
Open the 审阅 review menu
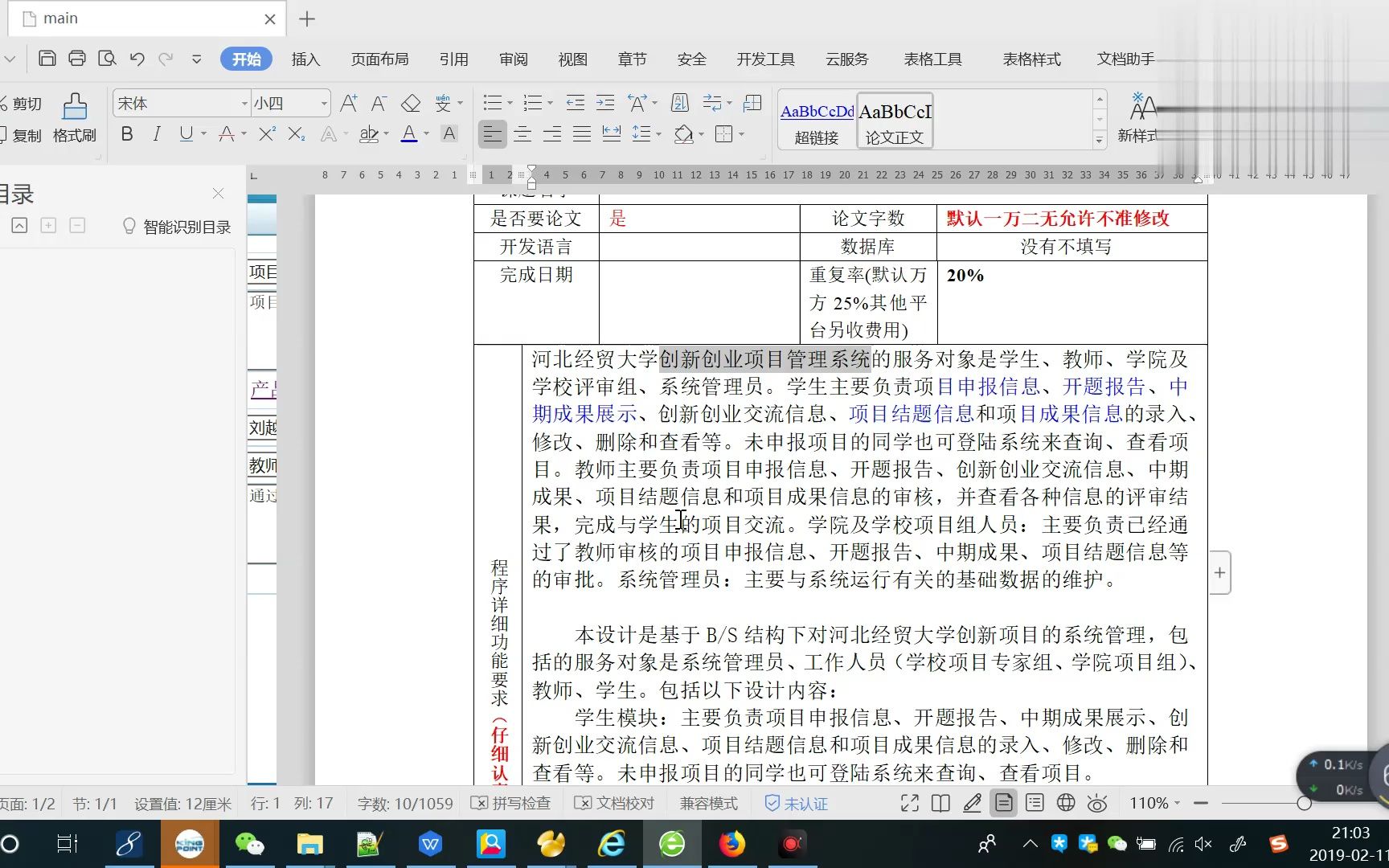pyautogui.click(x=514, y=59)
